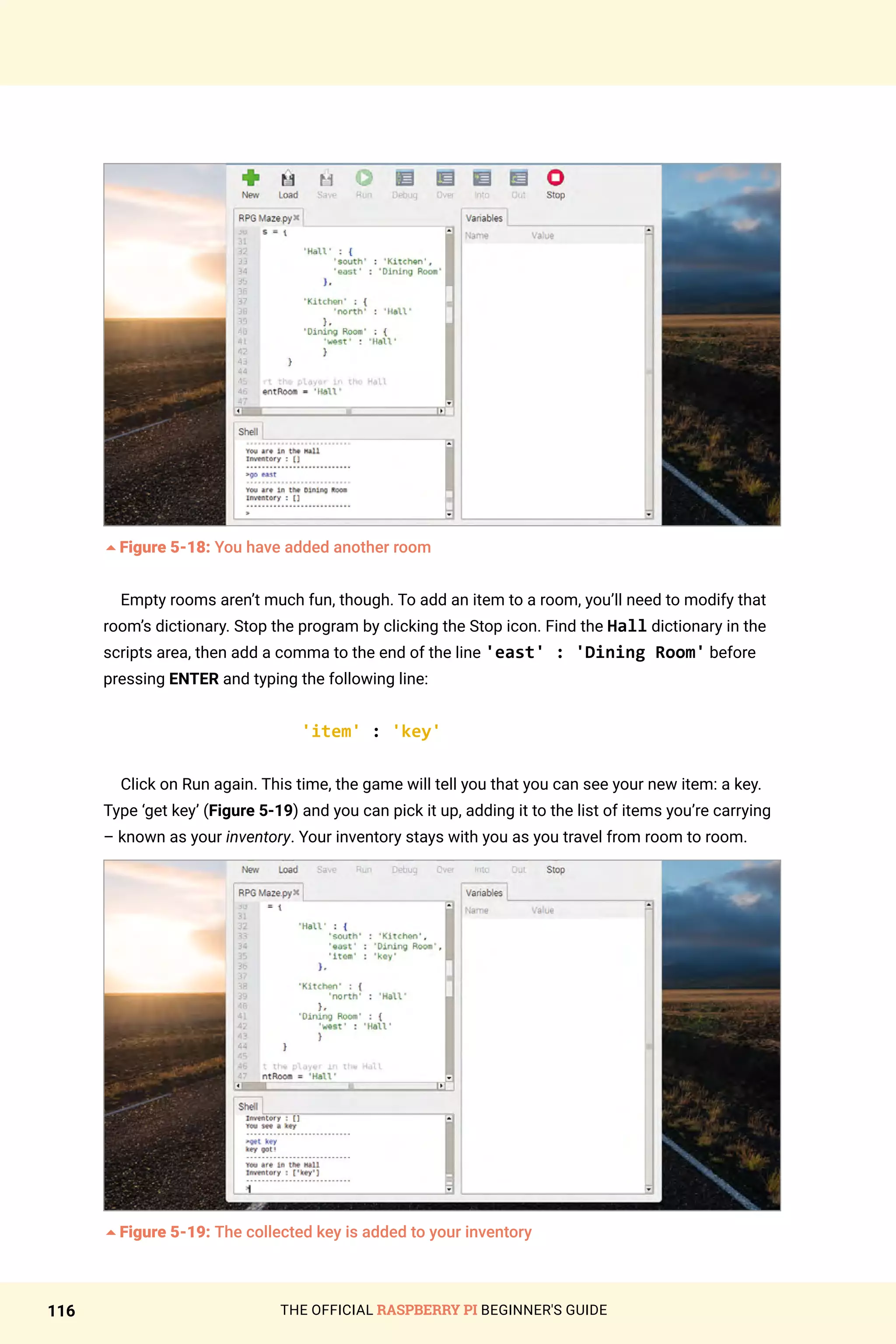Click the Debug toolbar icon
896x1344 pixels.
[x=405, y=178]
